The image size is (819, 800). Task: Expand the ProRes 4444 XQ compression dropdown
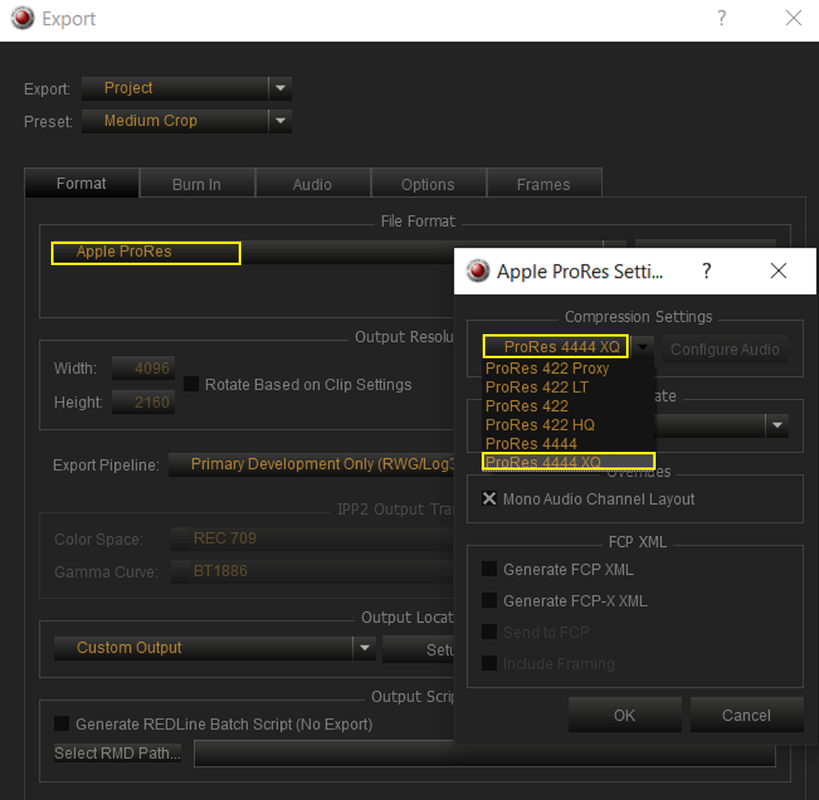(642, 347)
